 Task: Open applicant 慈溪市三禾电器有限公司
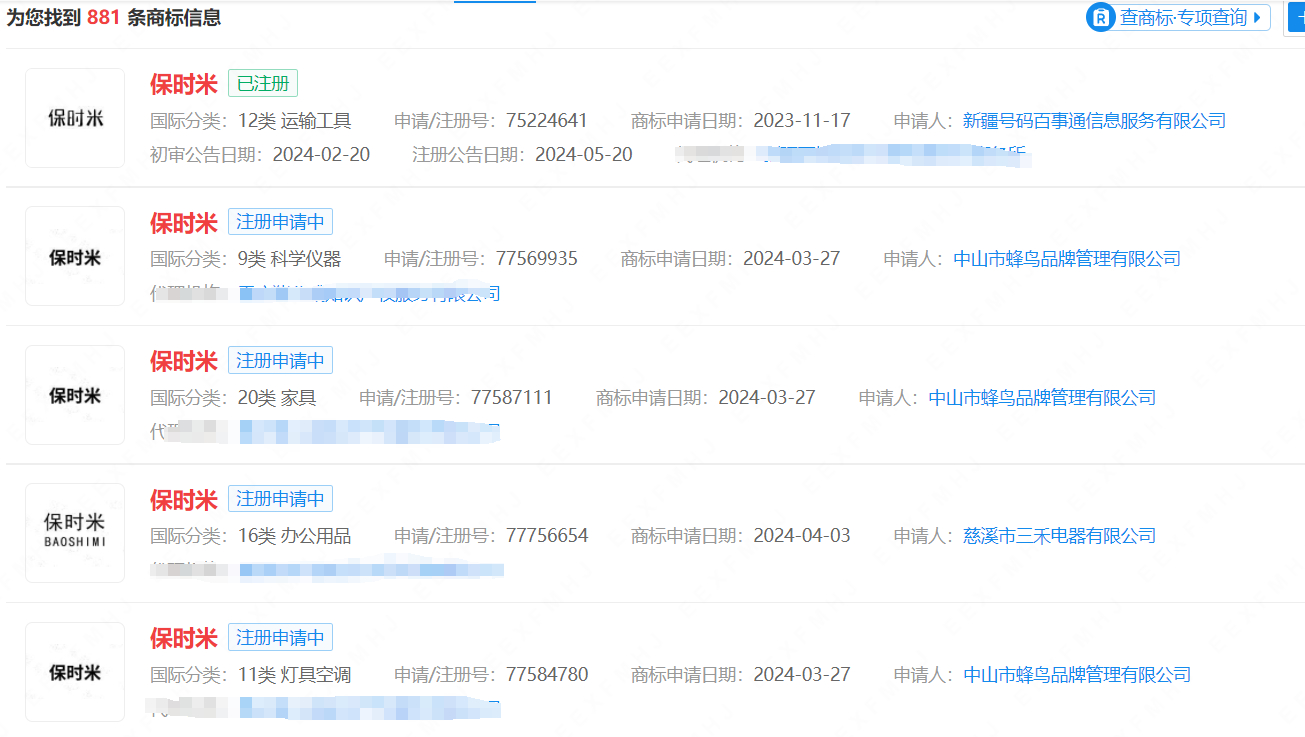point(1060,536)
